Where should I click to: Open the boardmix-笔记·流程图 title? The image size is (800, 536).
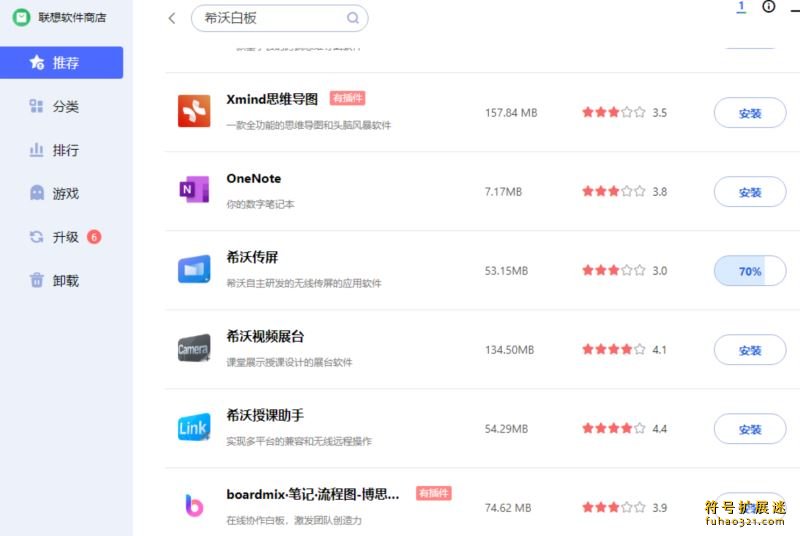(x=313, y=494)
